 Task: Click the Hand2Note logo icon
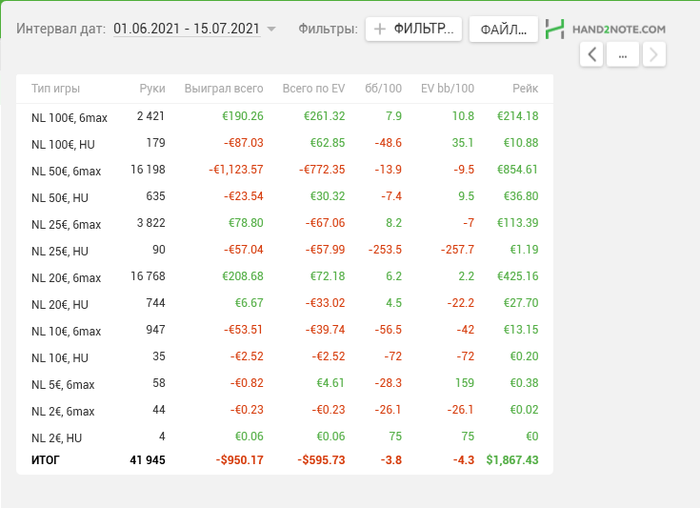pyautogui.click(x=555, y=29)
